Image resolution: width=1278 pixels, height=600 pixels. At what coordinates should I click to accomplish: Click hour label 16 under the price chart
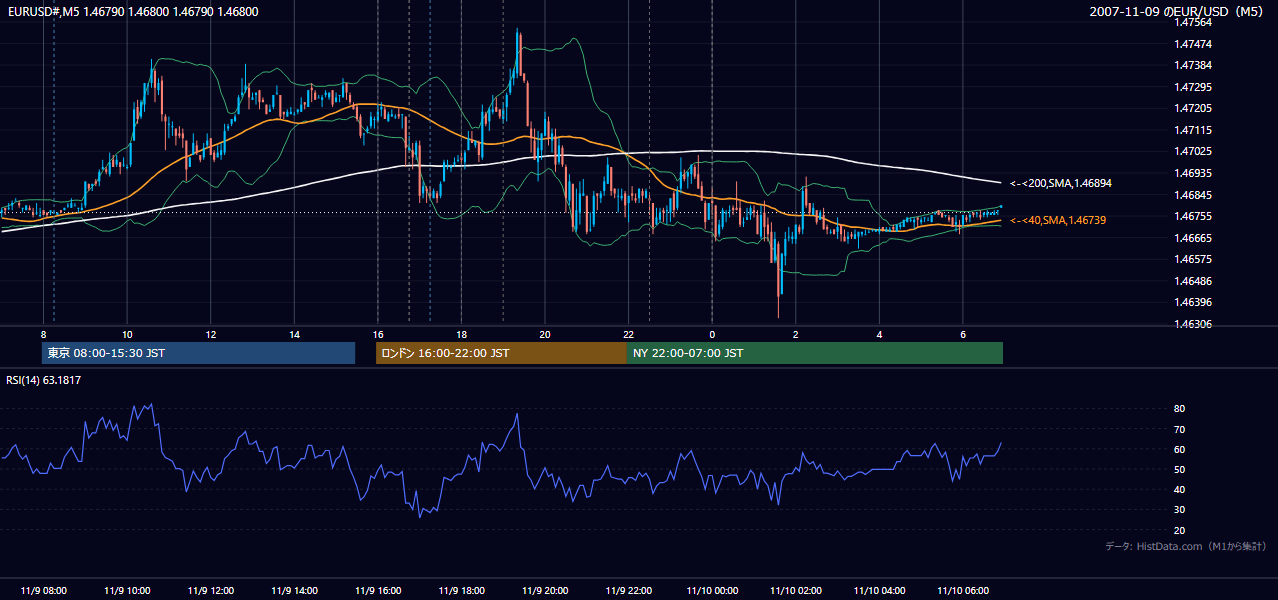click(378, 334)
